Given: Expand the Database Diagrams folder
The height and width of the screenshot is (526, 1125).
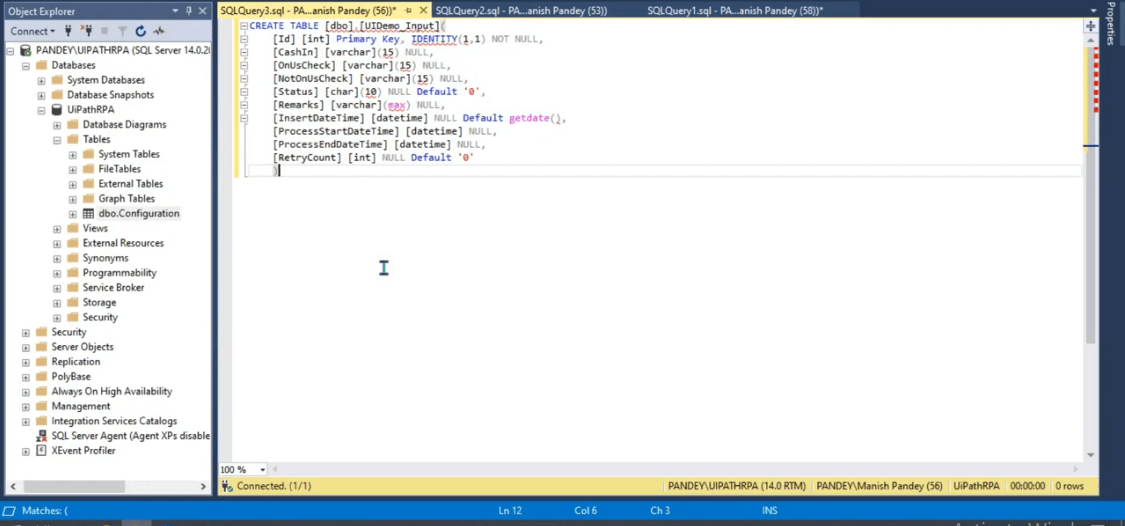Looking at the screenshot, I should coord(57,125).
